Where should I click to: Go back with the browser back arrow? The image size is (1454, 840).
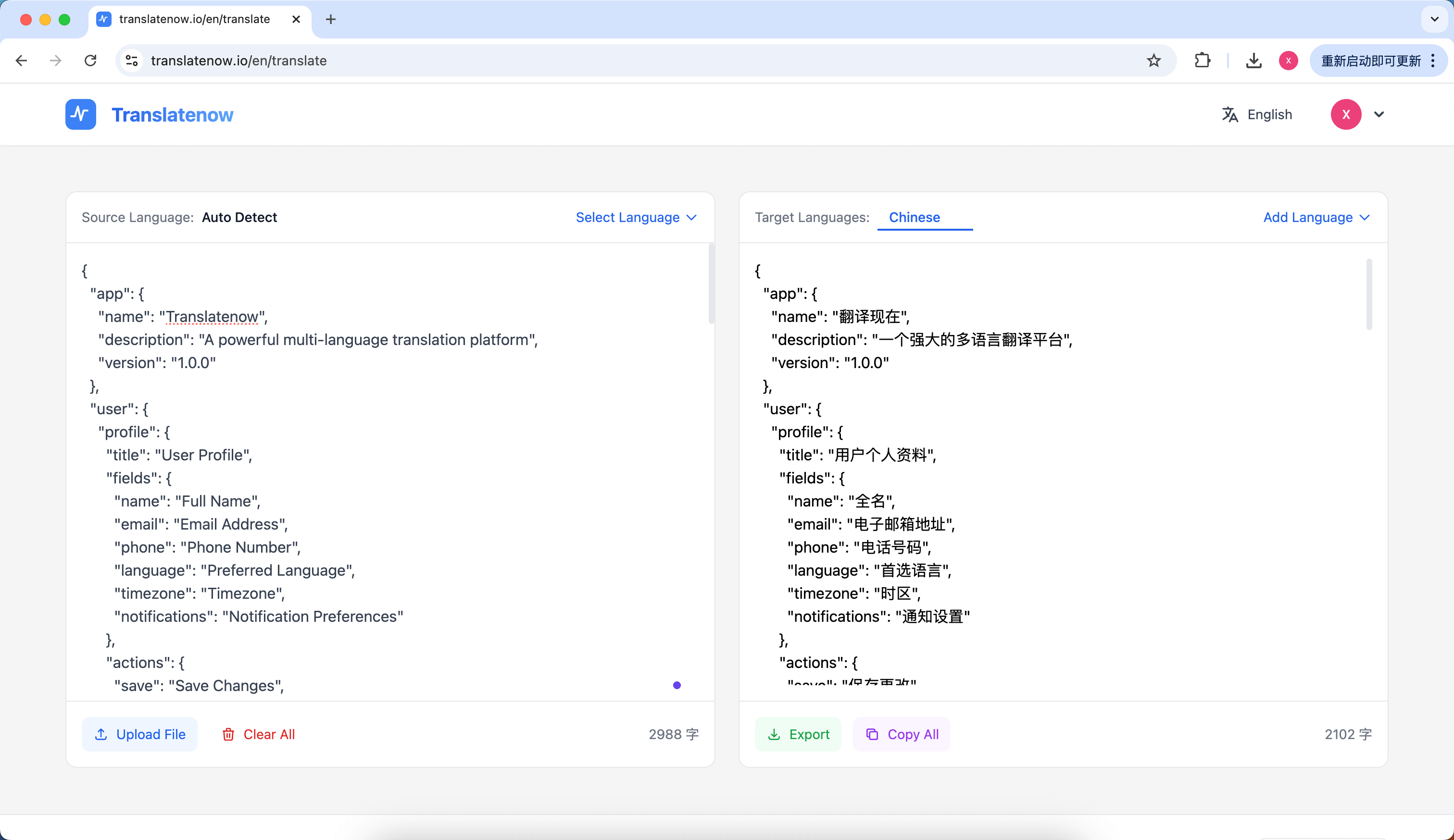[x=21, y=61]
